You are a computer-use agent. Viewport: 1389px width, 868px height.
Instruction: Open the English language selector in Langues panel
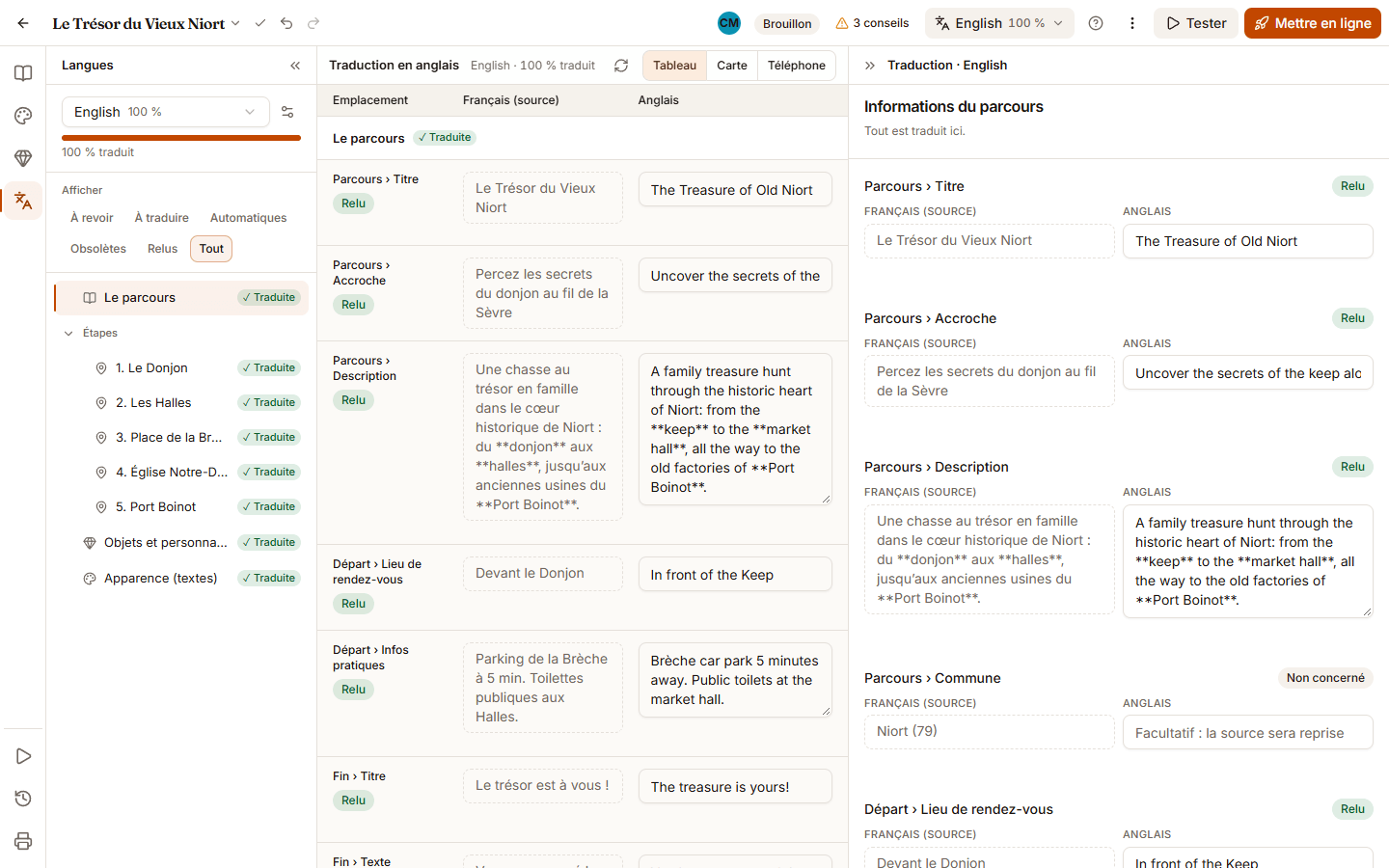(166, 112)
